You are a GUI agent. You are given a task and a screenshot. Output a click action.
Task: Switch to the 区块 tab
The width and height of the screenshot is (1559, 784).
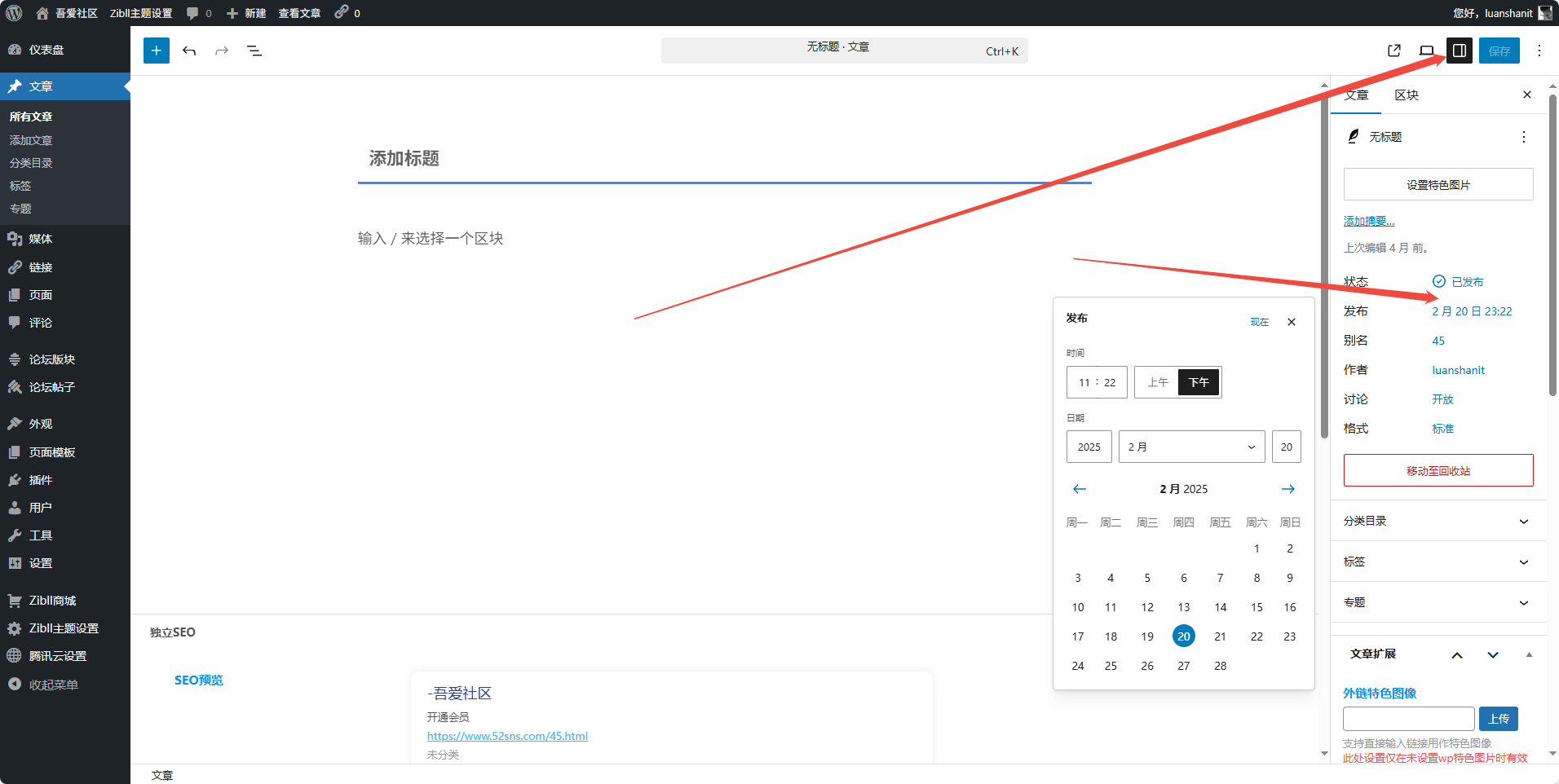click(x=1407, y=95)
